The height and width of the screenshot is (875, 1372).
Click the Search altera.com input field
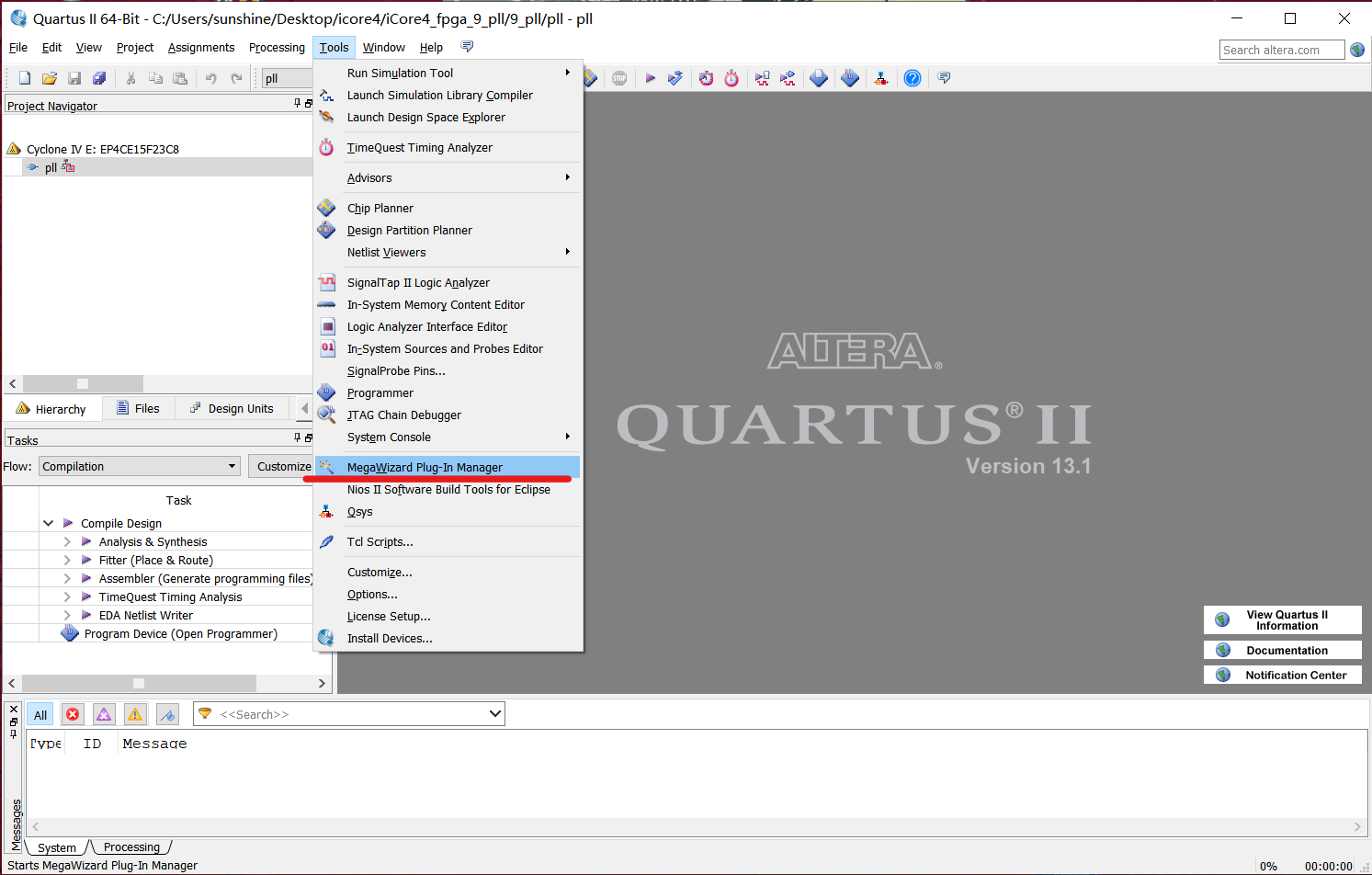(x=1281, y=50)
